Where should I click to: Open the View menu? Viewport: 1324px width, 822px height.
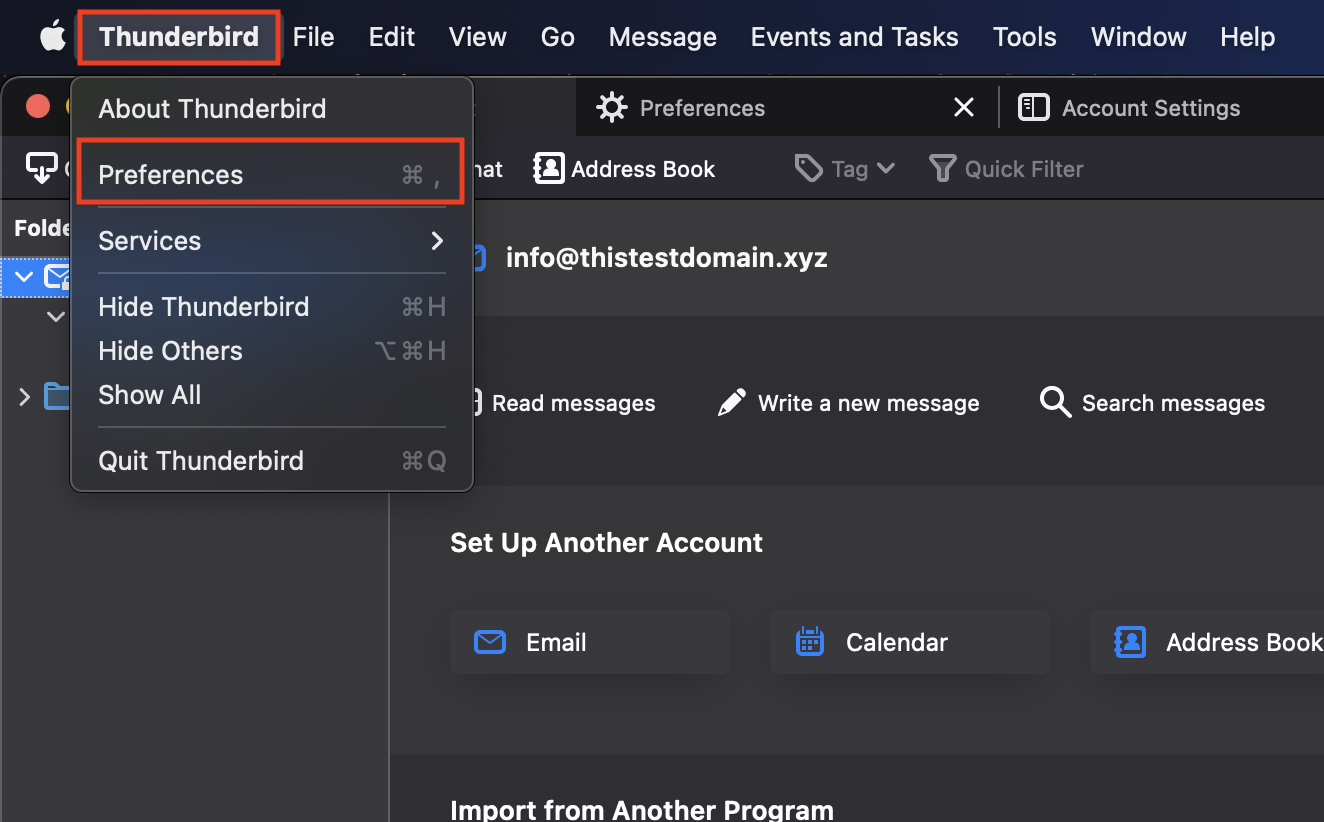tap(477, 38)
